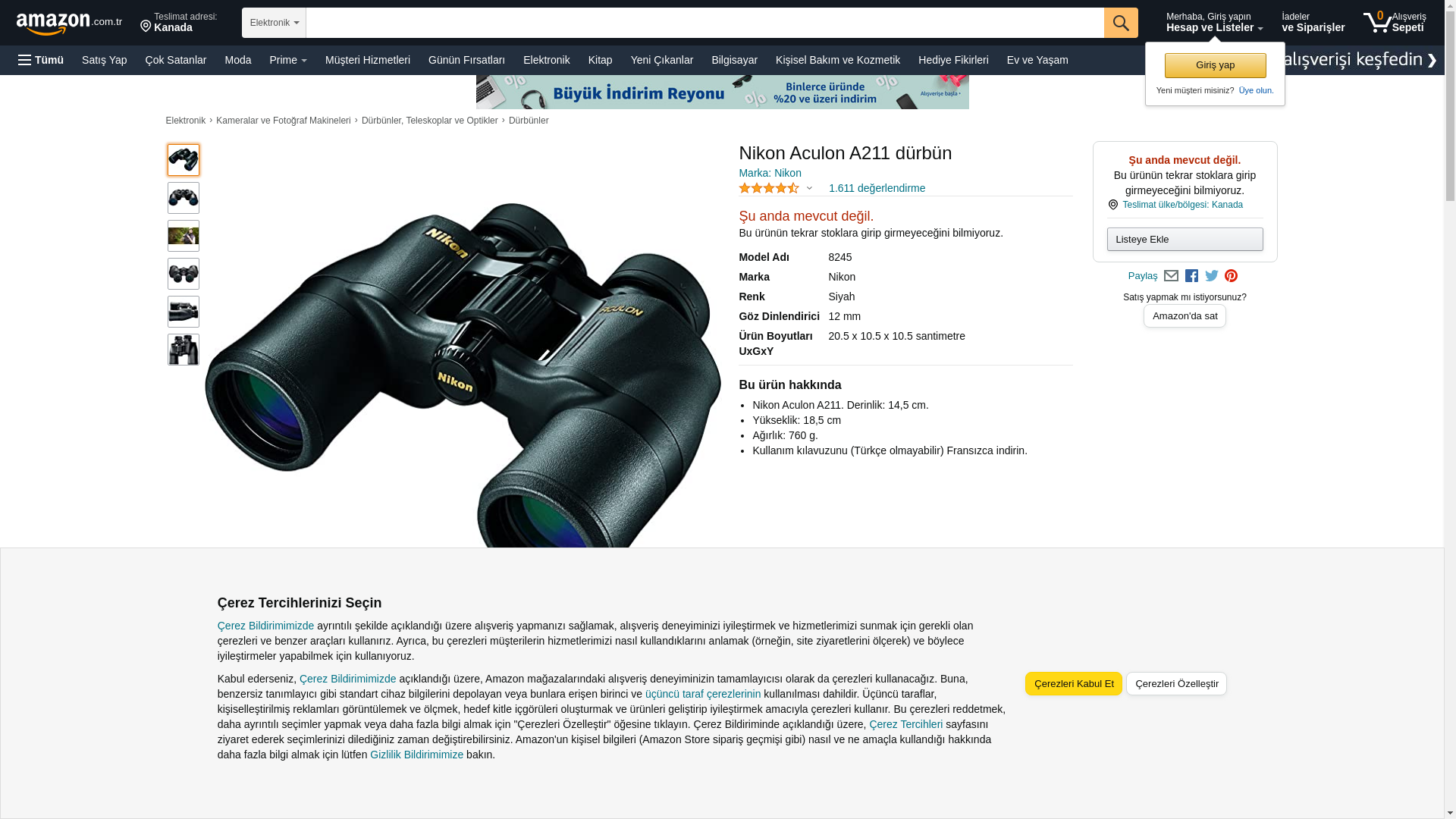The image size is (1456, 819).
Task: Open Listeye Ekle dropdown button
Action: pyautogui.click(x=1185, y=240)
